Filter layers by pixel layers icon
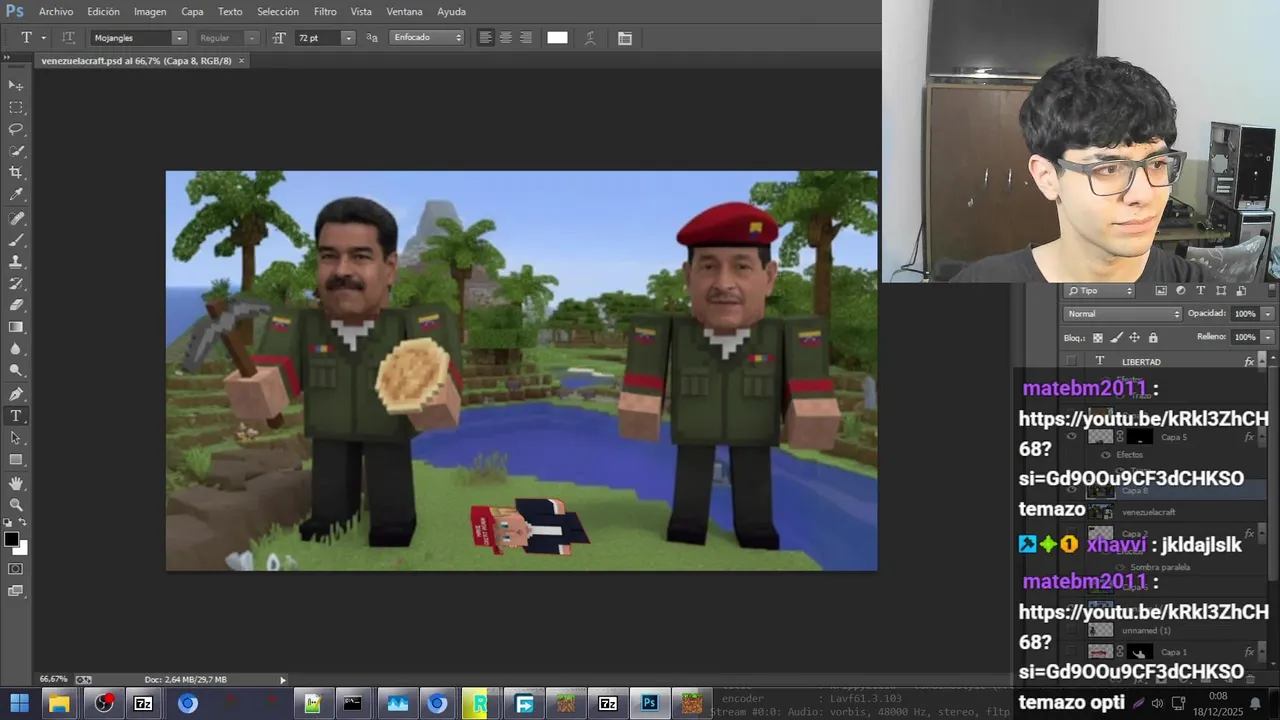The image size is (1280, 720). [1161, 291]
